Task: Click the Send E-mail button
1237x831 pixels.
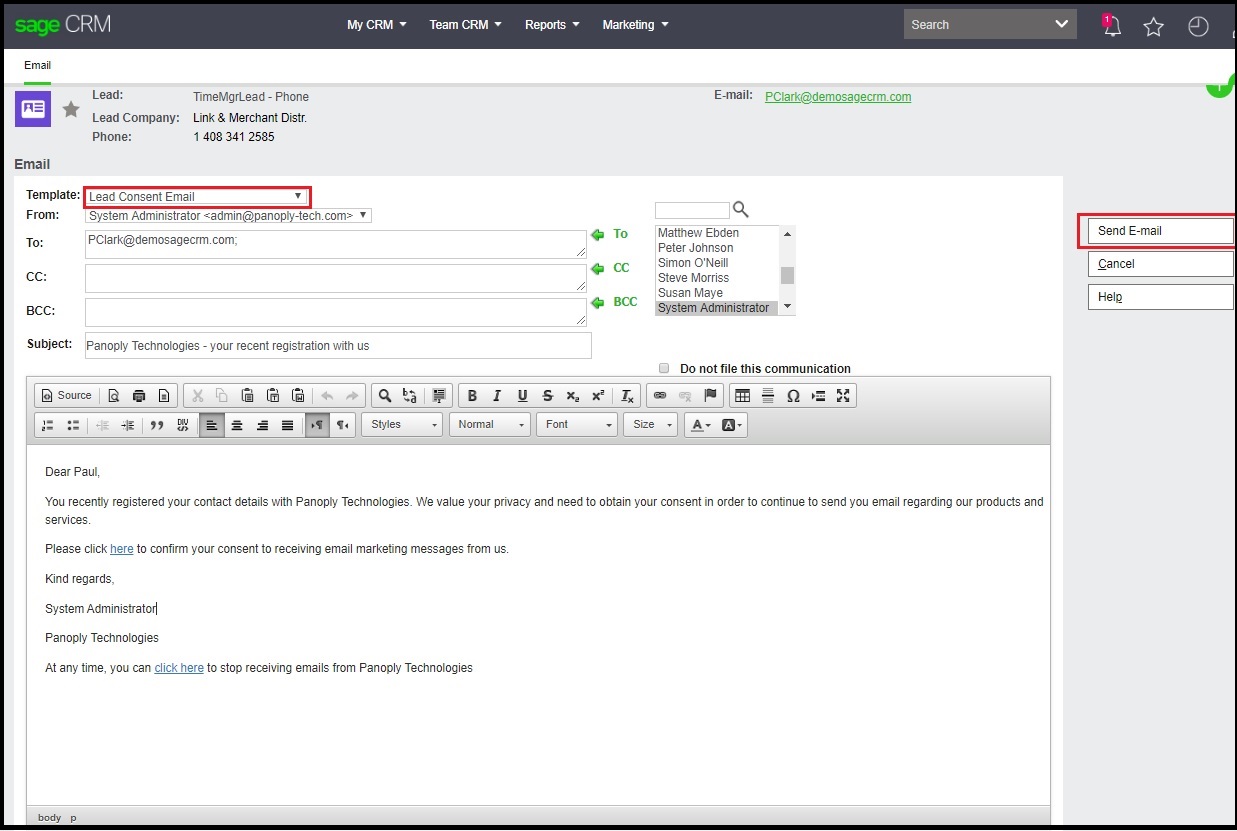Action: [1160, 231]
